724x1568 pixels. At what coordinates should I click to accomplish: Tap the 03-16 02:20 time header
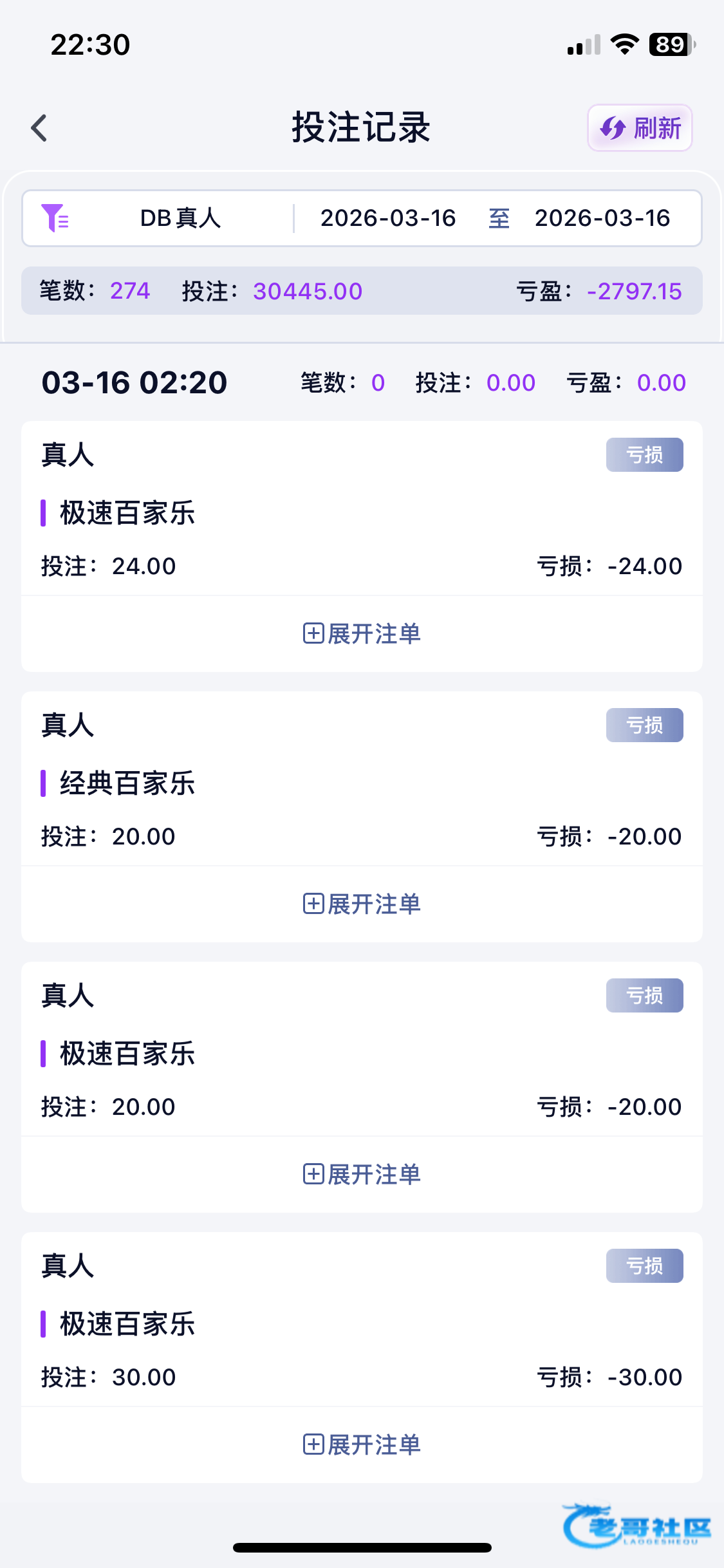coord(135,382)
